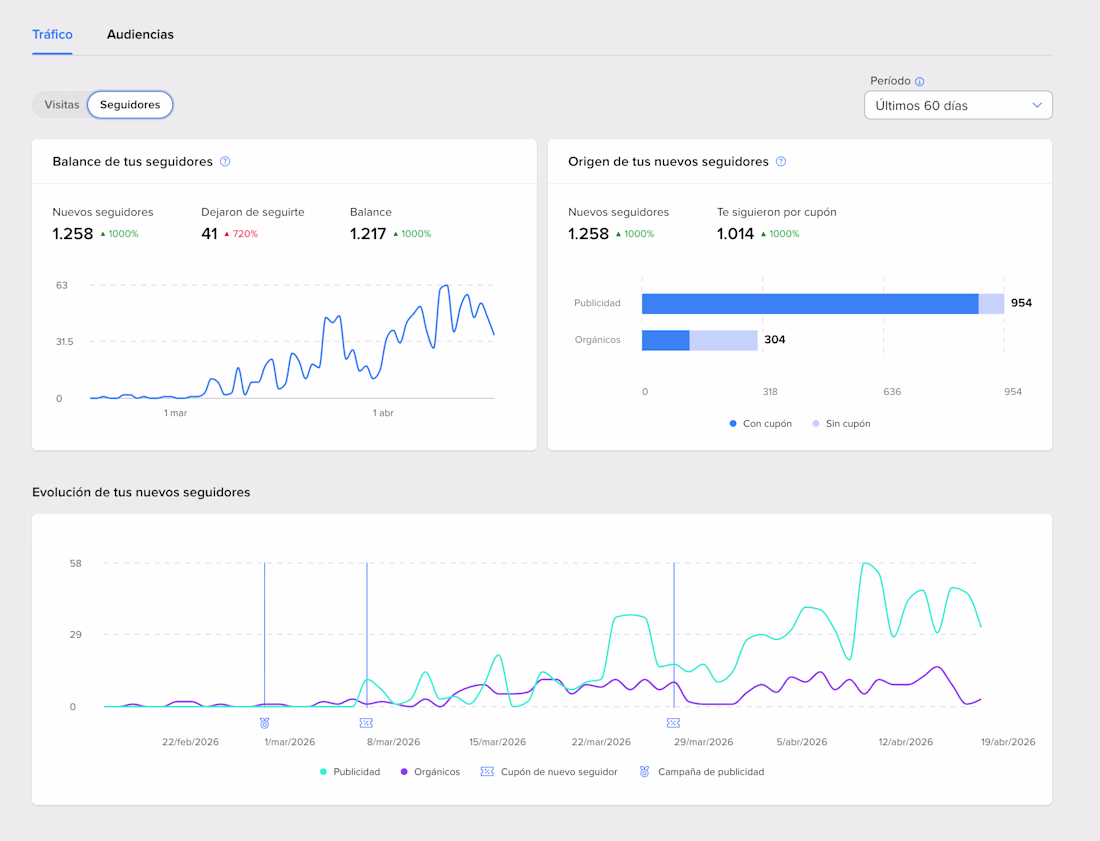The height and width of the screenshot is (841, 1100).
Task: Switch to the Audiencias tab
Action: point(140,34)
